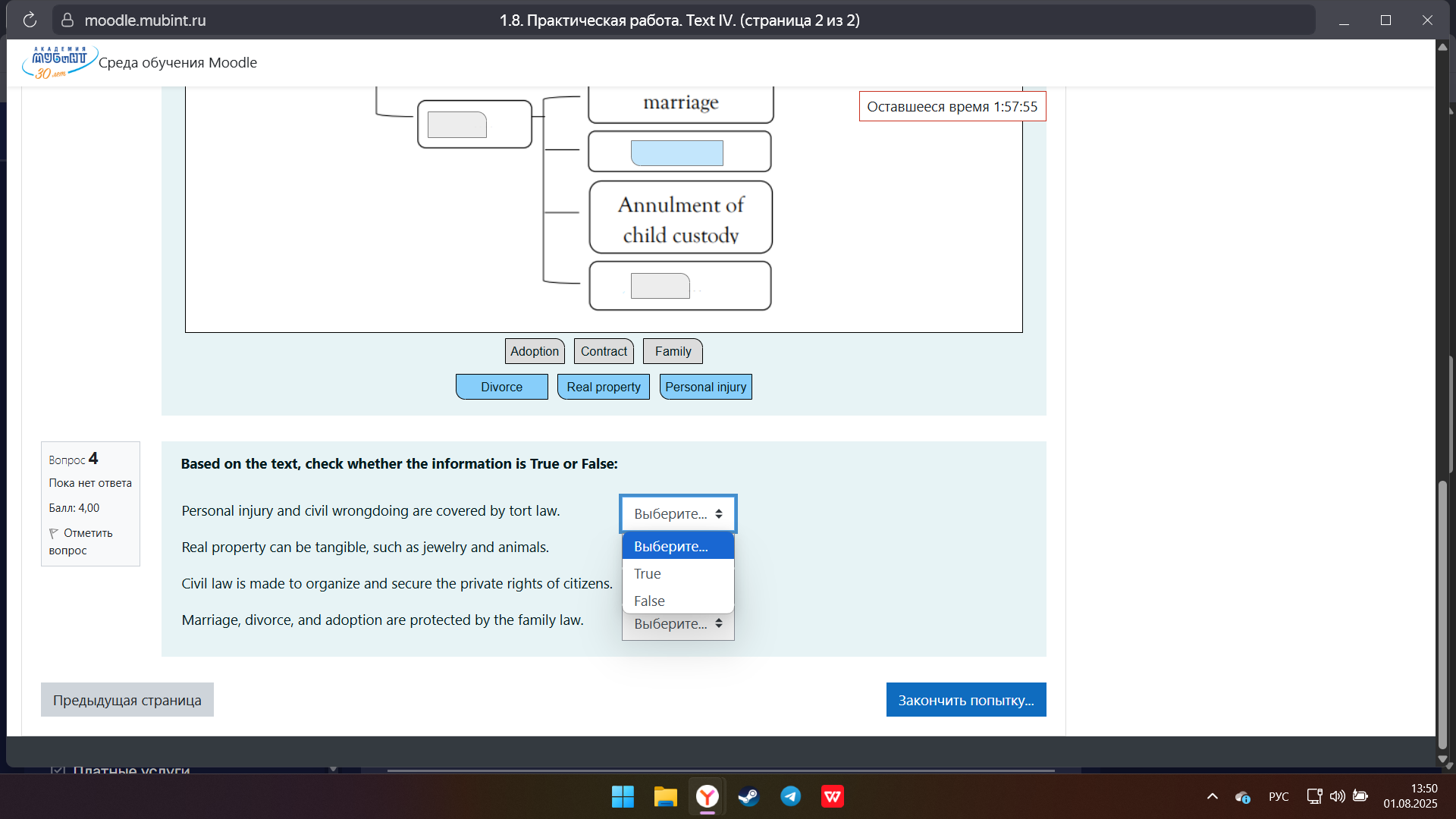Open Telegram from the taskbar

pos(790,796)
